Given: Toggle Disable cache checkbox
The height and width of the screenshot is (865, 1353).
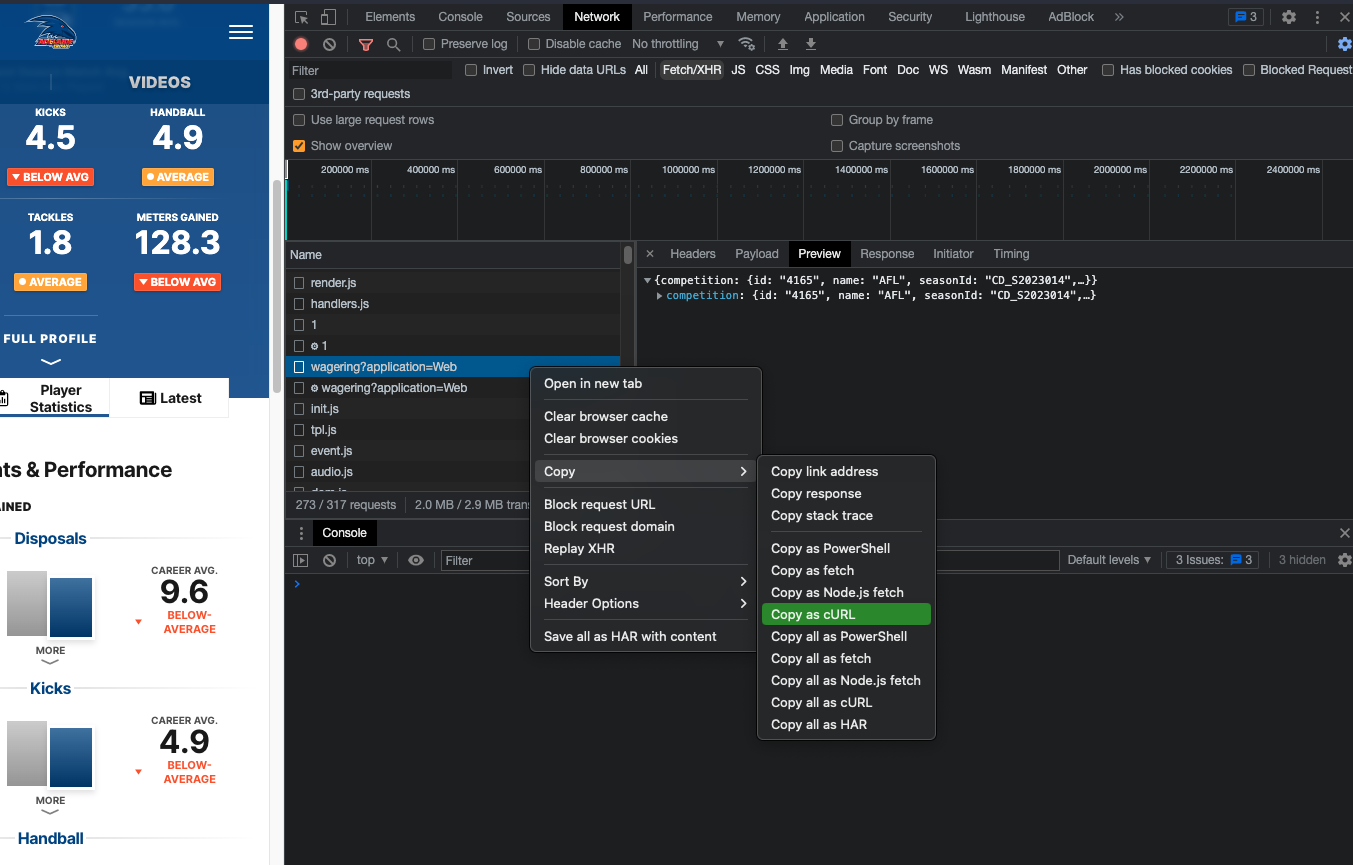Looking at the screenshot, I should pos(534,44).
